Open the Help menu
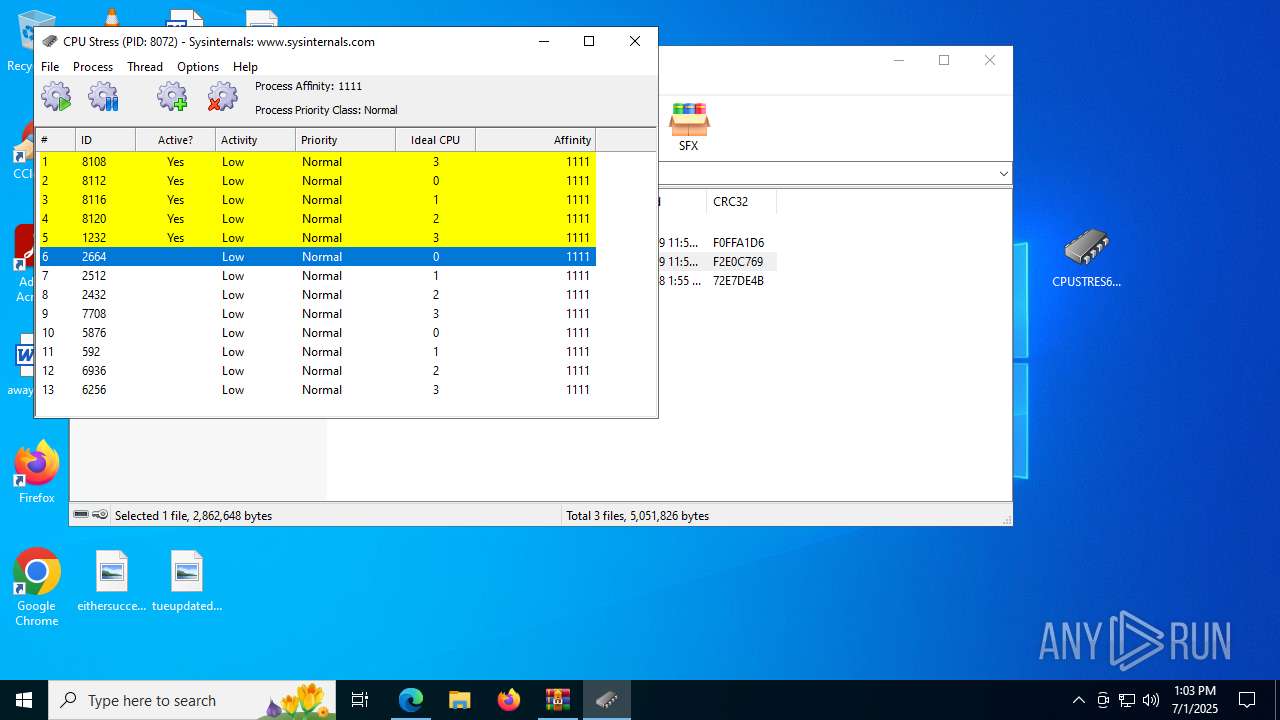1280x720 pixels. (x=246, y=66)
